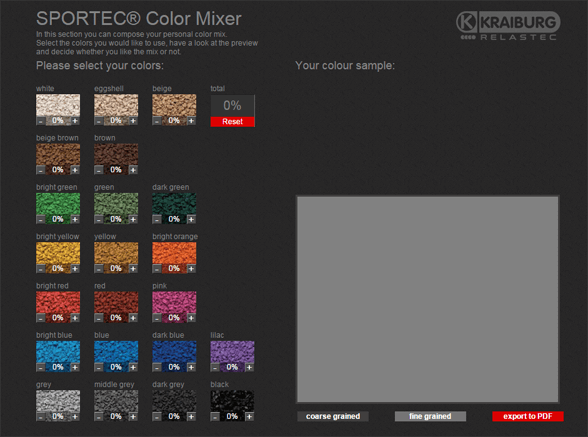This screenshot has height=437, width=588.
Task: Click plus under the red swatch
Action: click(133, 318)
